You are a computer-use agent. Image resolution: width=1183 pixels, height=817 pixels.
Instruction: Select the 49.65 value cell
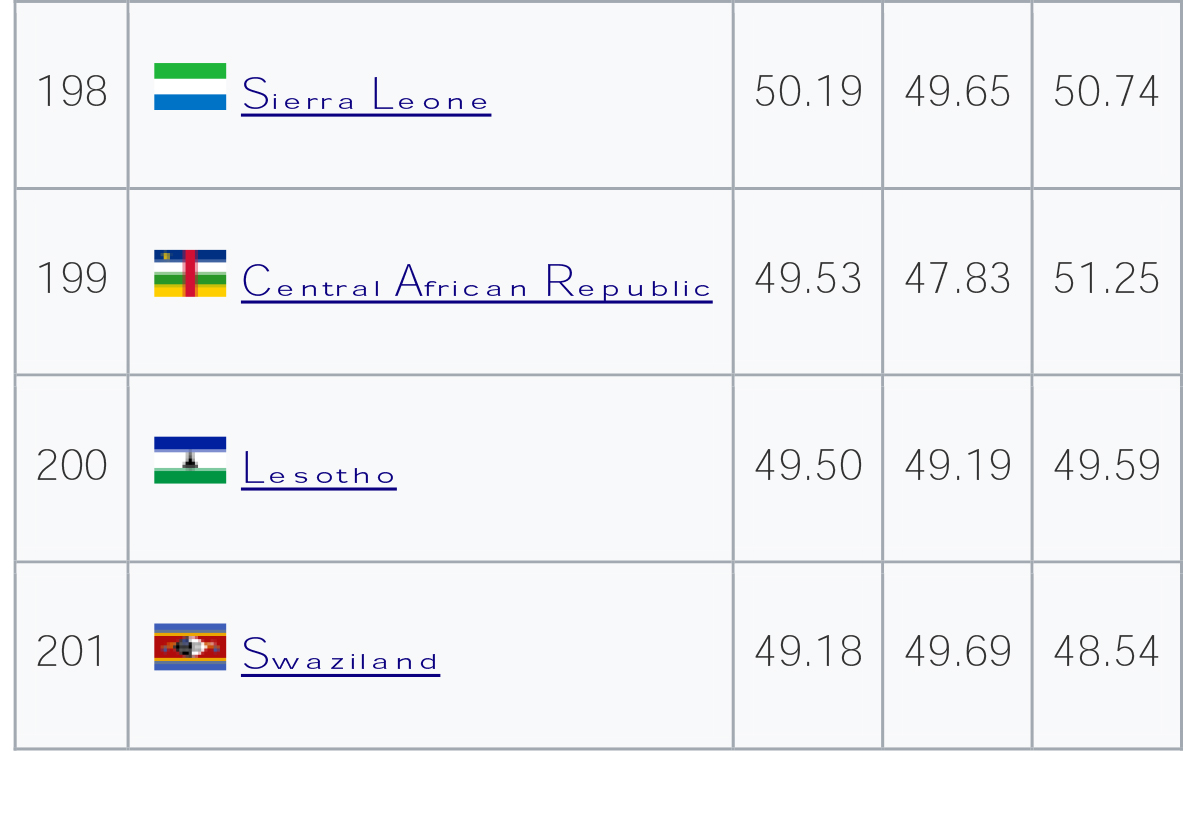tap(957, 94)
